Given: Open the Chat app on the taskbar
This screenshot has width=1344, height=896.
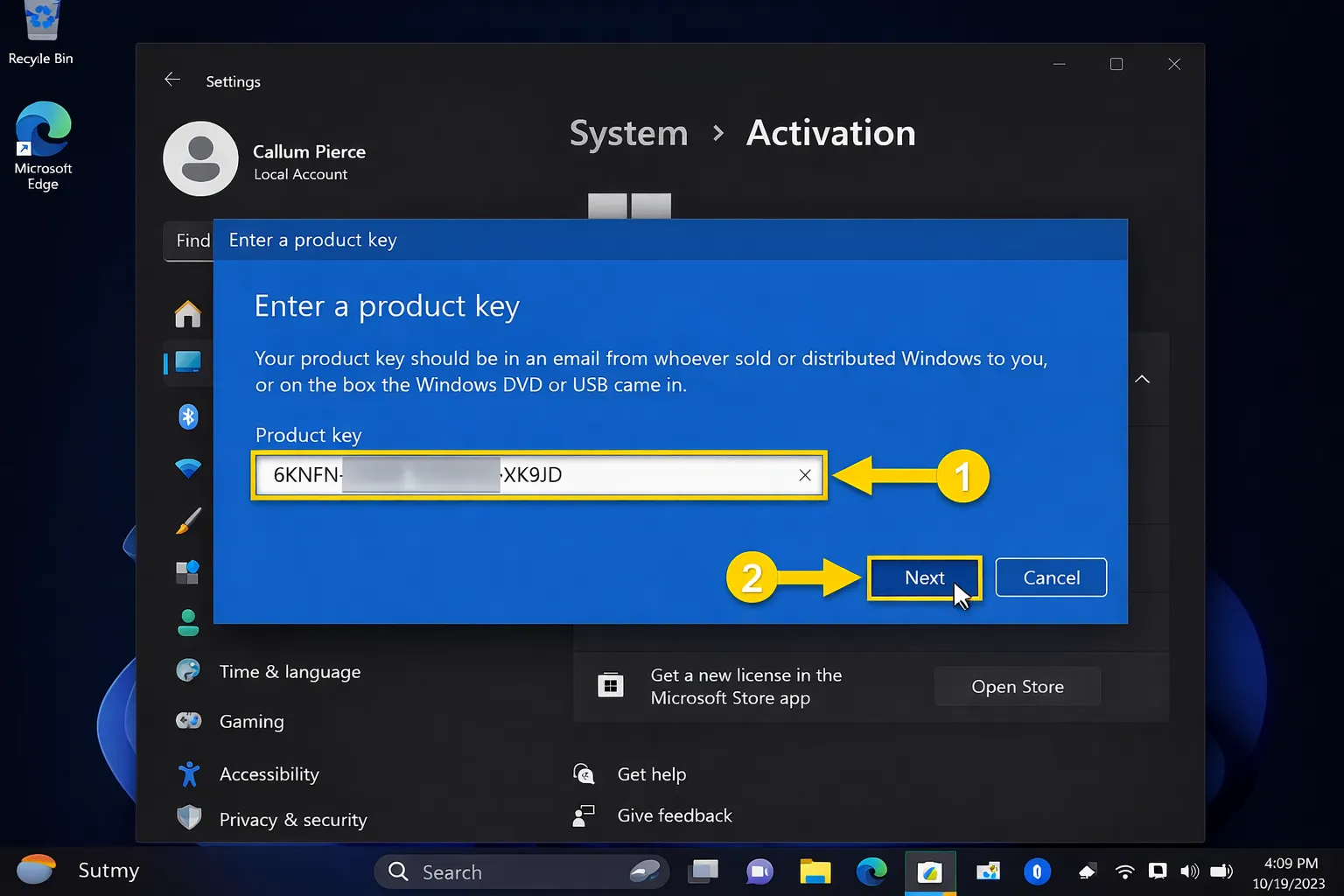Looking at the screenshot, I should coord(759,871).
